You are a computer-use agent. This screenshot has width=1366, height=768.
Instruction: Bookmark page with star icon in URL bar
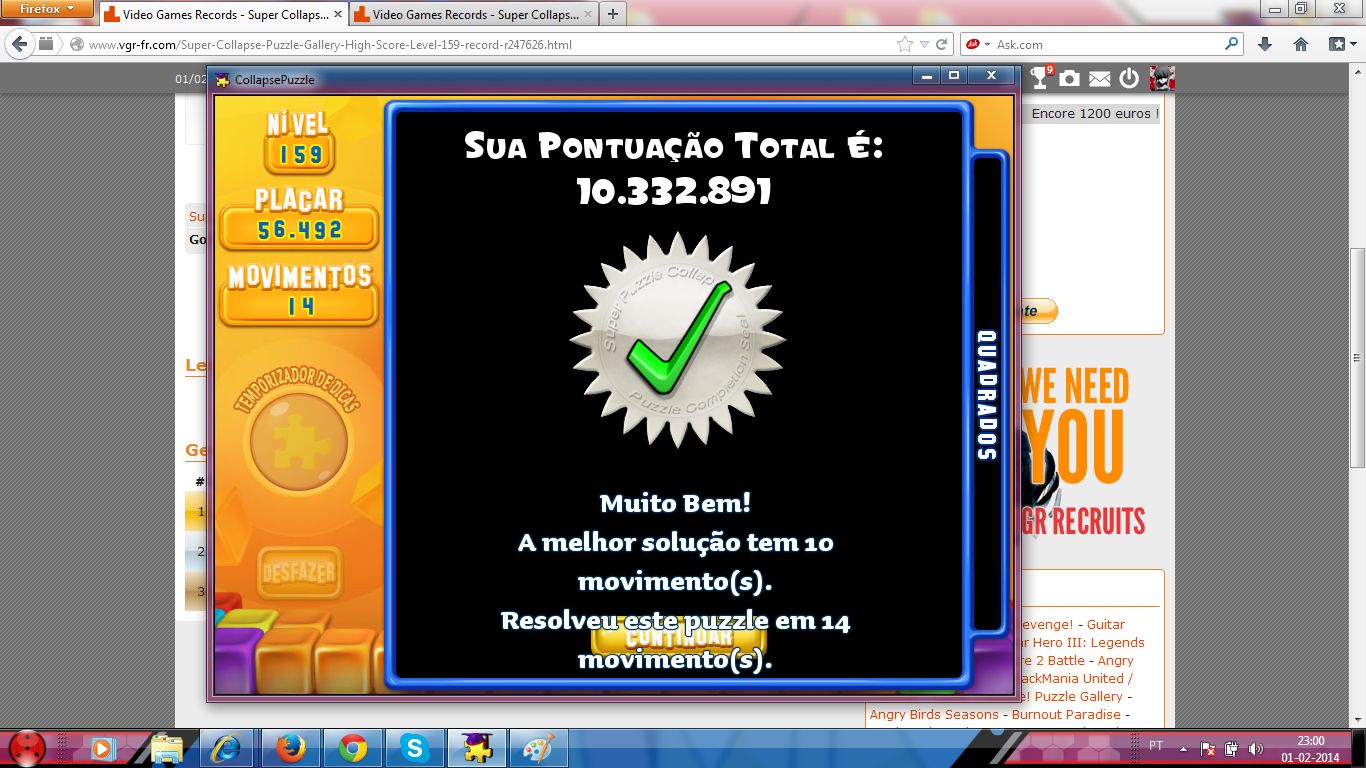coord(905,44)
